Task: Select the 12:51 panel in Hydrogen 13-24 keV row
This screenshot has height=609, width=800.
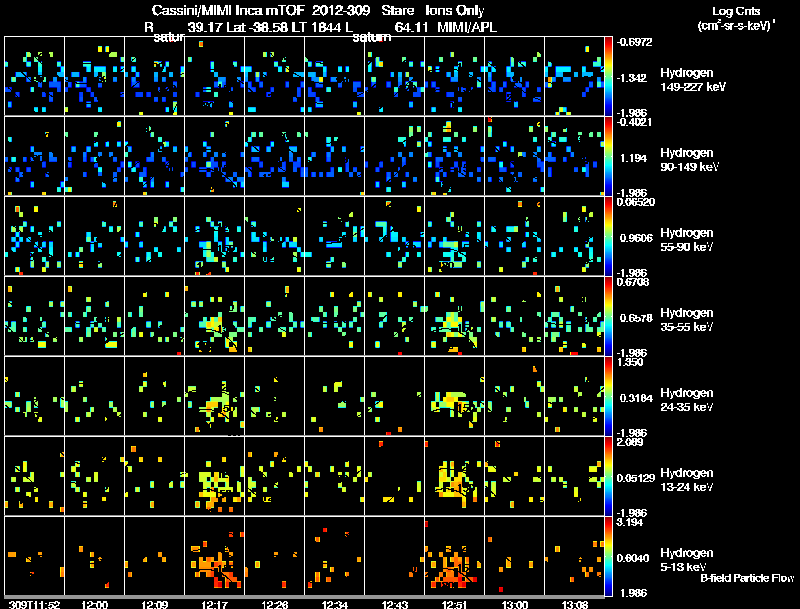Action: (x=454, y=475)
